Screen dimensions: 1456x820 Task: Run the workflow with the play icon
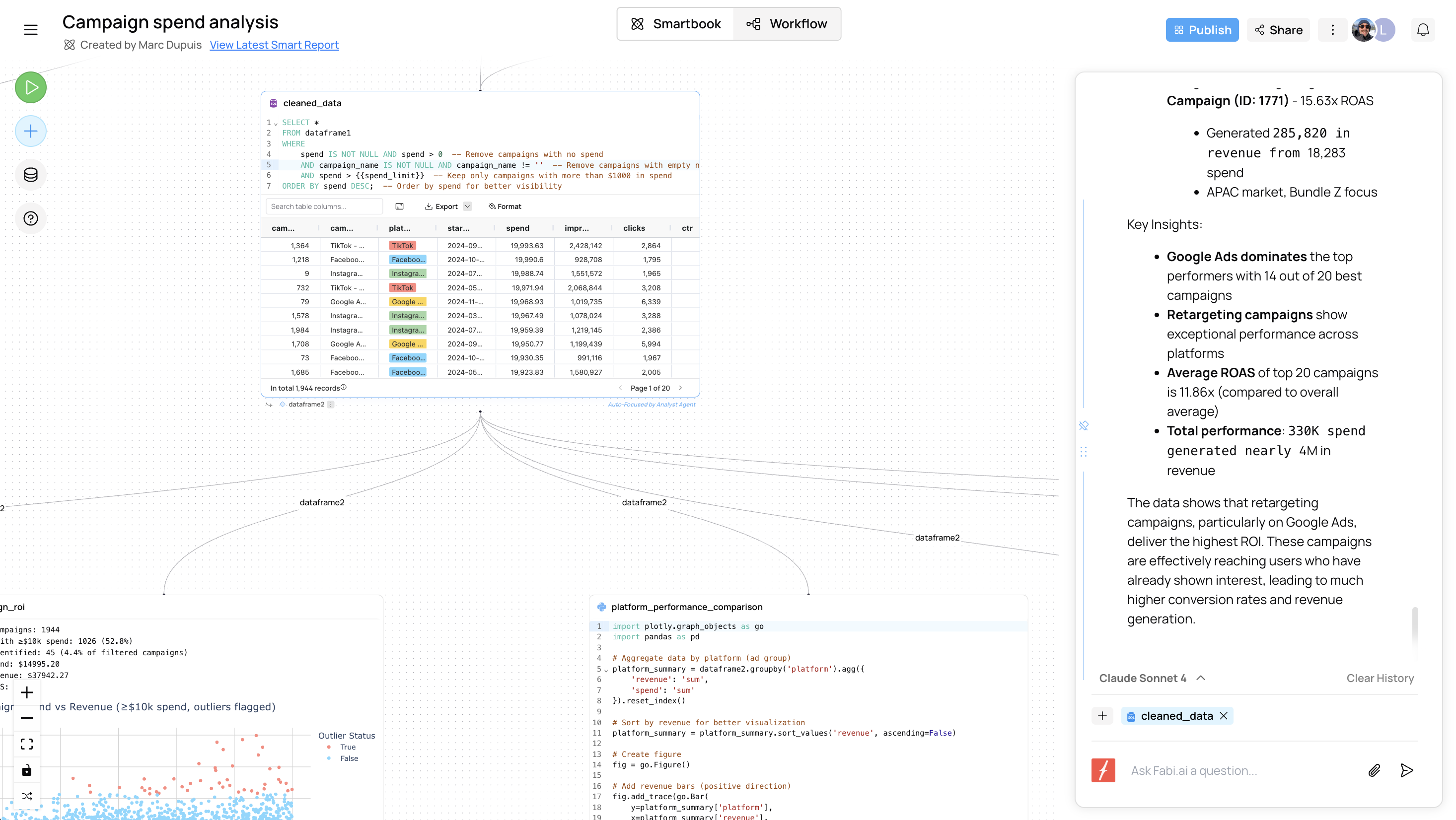pyautogui.click(x=30, y=87)
